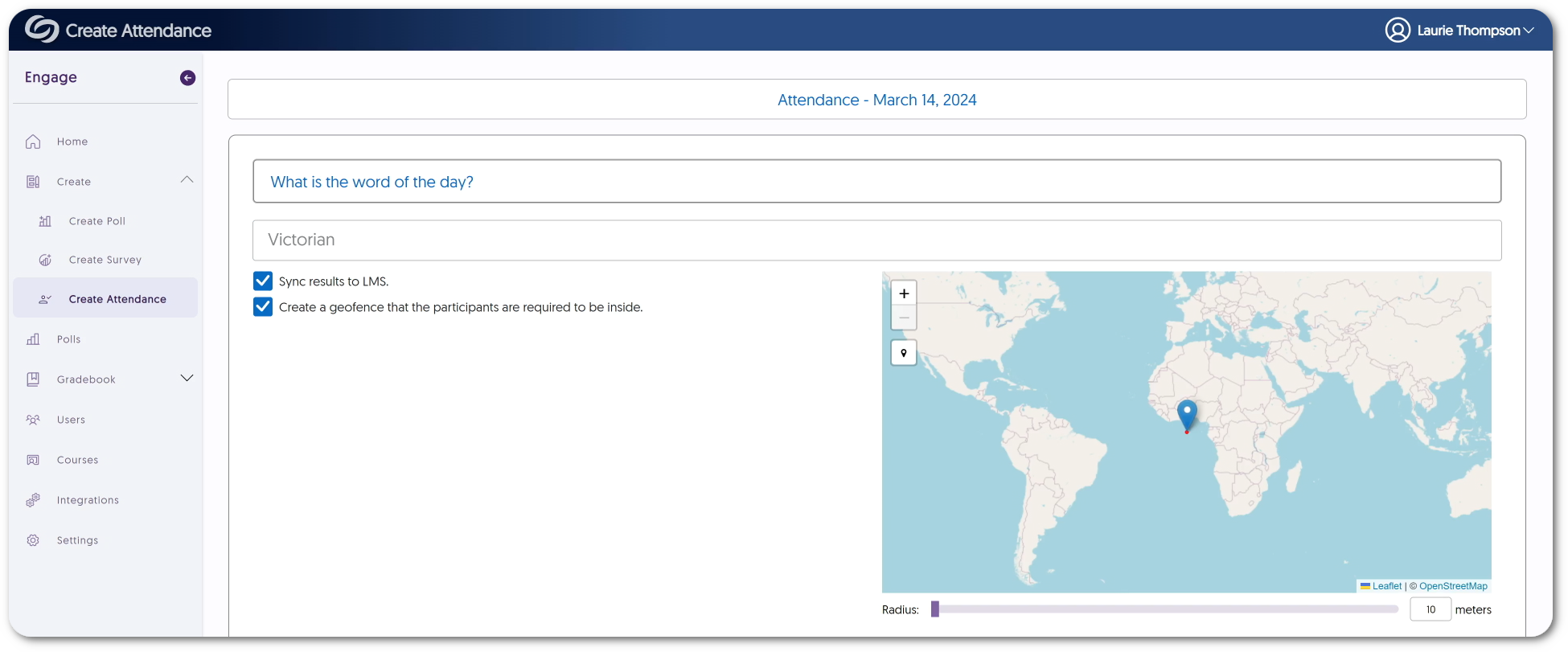1568x652 pixels.
Task: Open the Leaflet link on map
Action: click(1386, 586)
